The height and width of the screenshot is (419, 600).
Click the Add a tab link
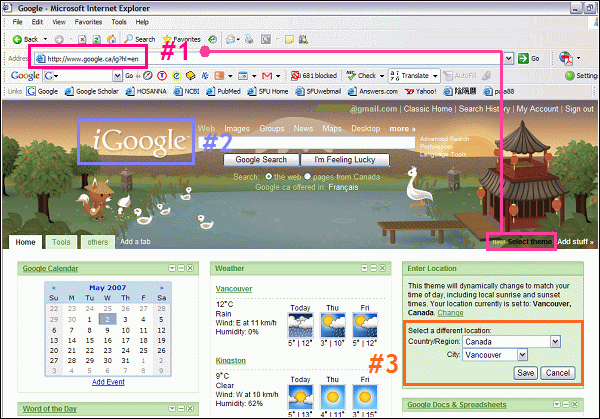135,242
